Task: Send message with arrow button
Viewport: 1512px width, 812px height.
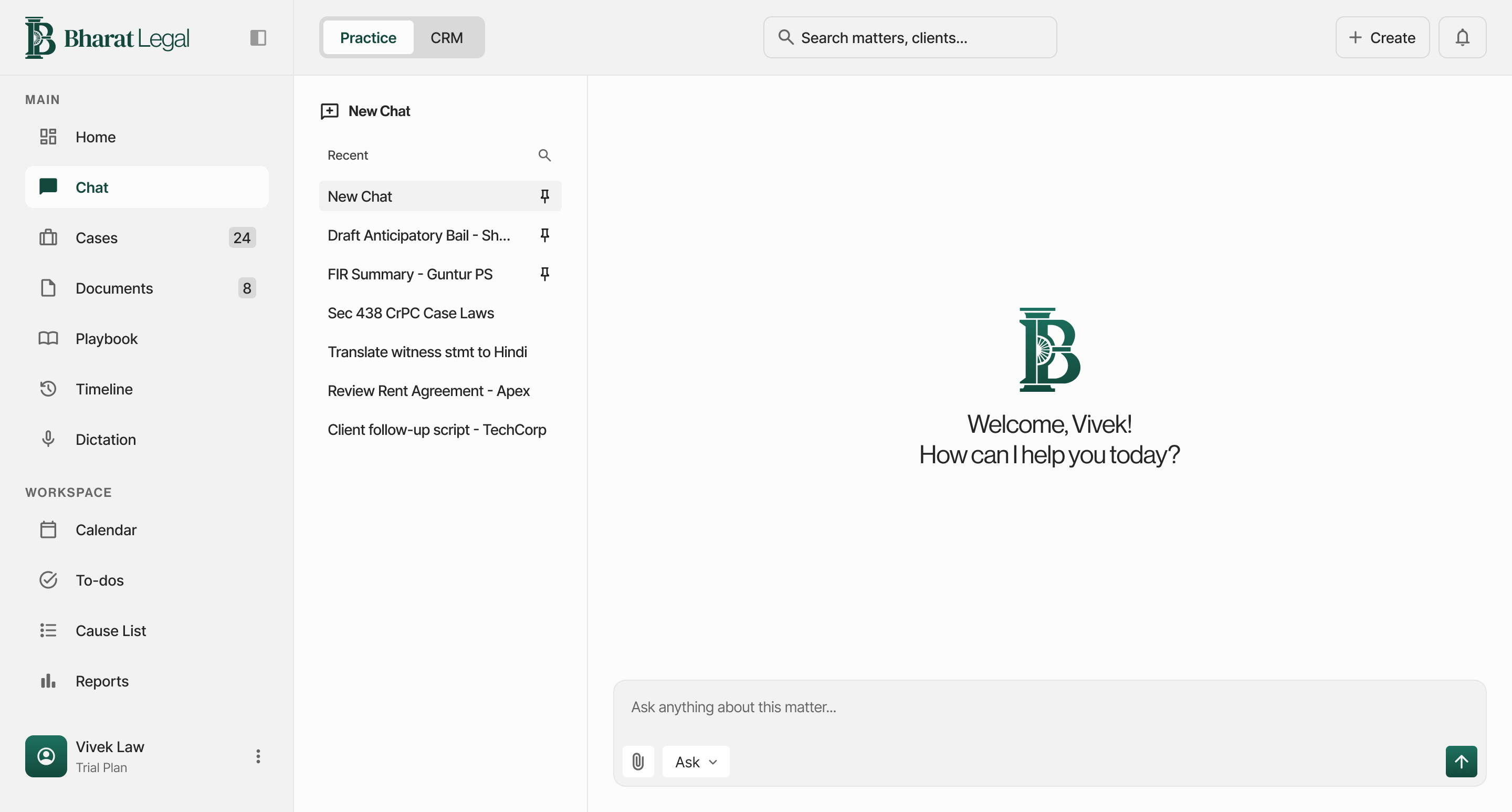Action: coord(1461,762)
